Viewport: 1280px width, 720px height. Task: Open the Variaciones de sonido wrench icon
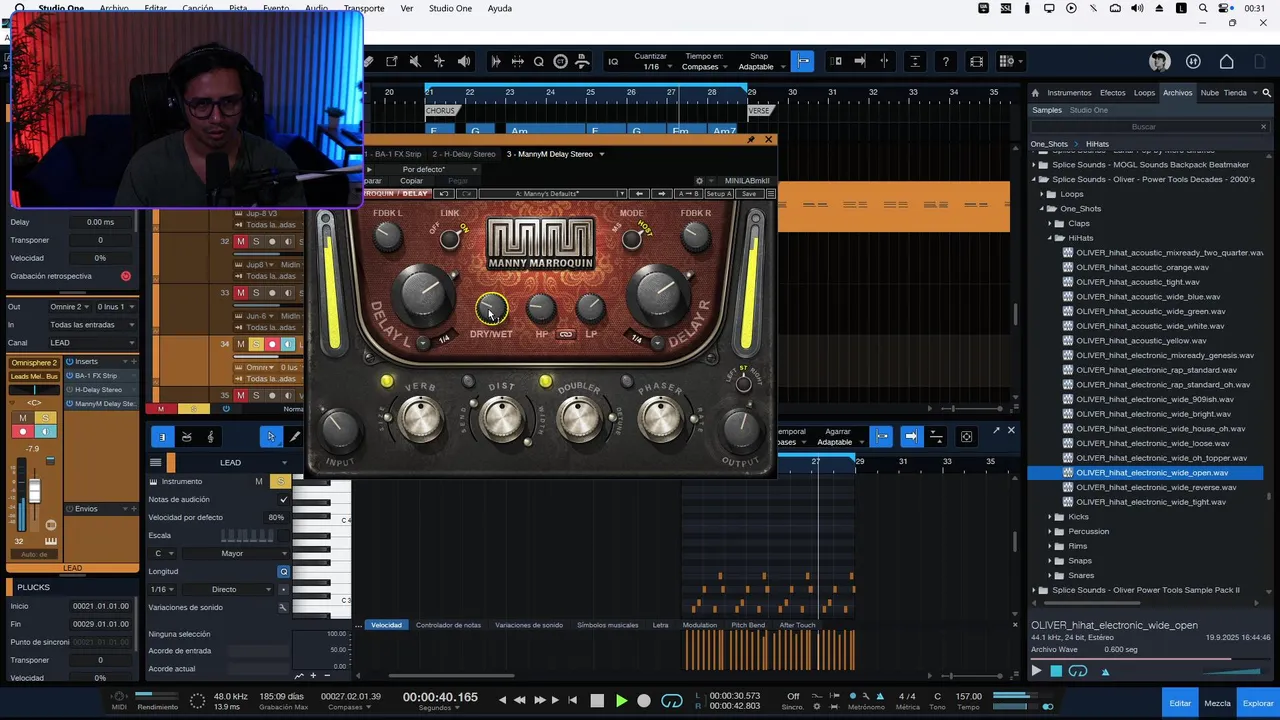283,607
